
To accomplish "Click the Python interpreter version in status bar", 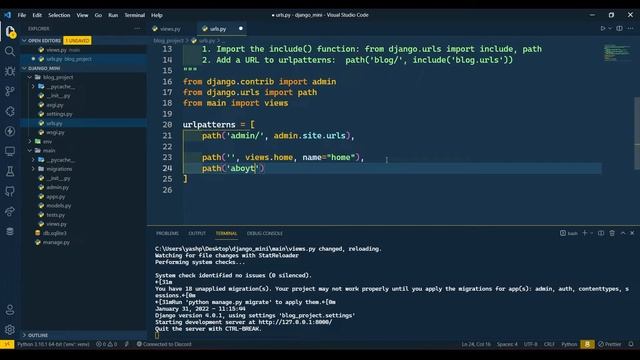I will click(53, 344).
